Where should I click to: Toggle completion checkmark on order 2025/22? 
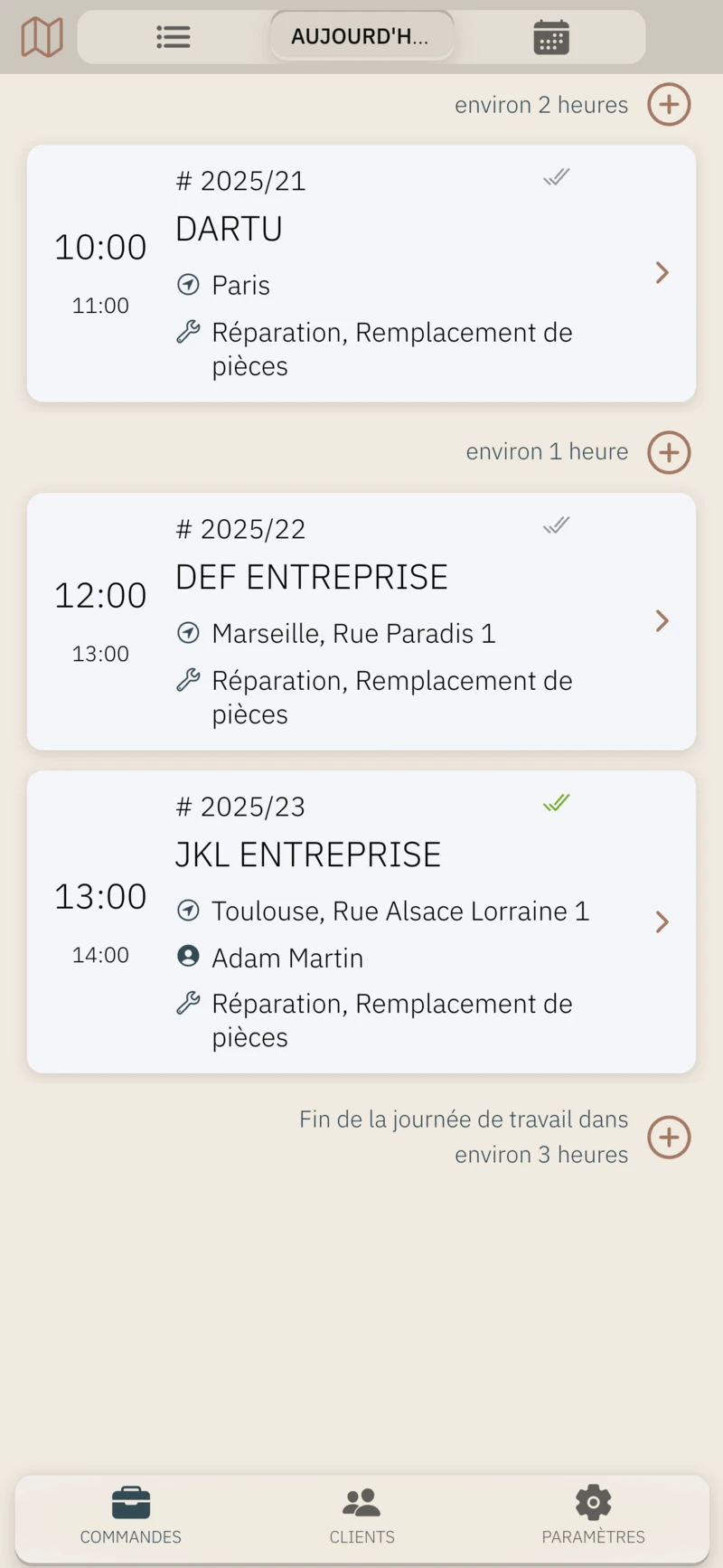point(557,525)
